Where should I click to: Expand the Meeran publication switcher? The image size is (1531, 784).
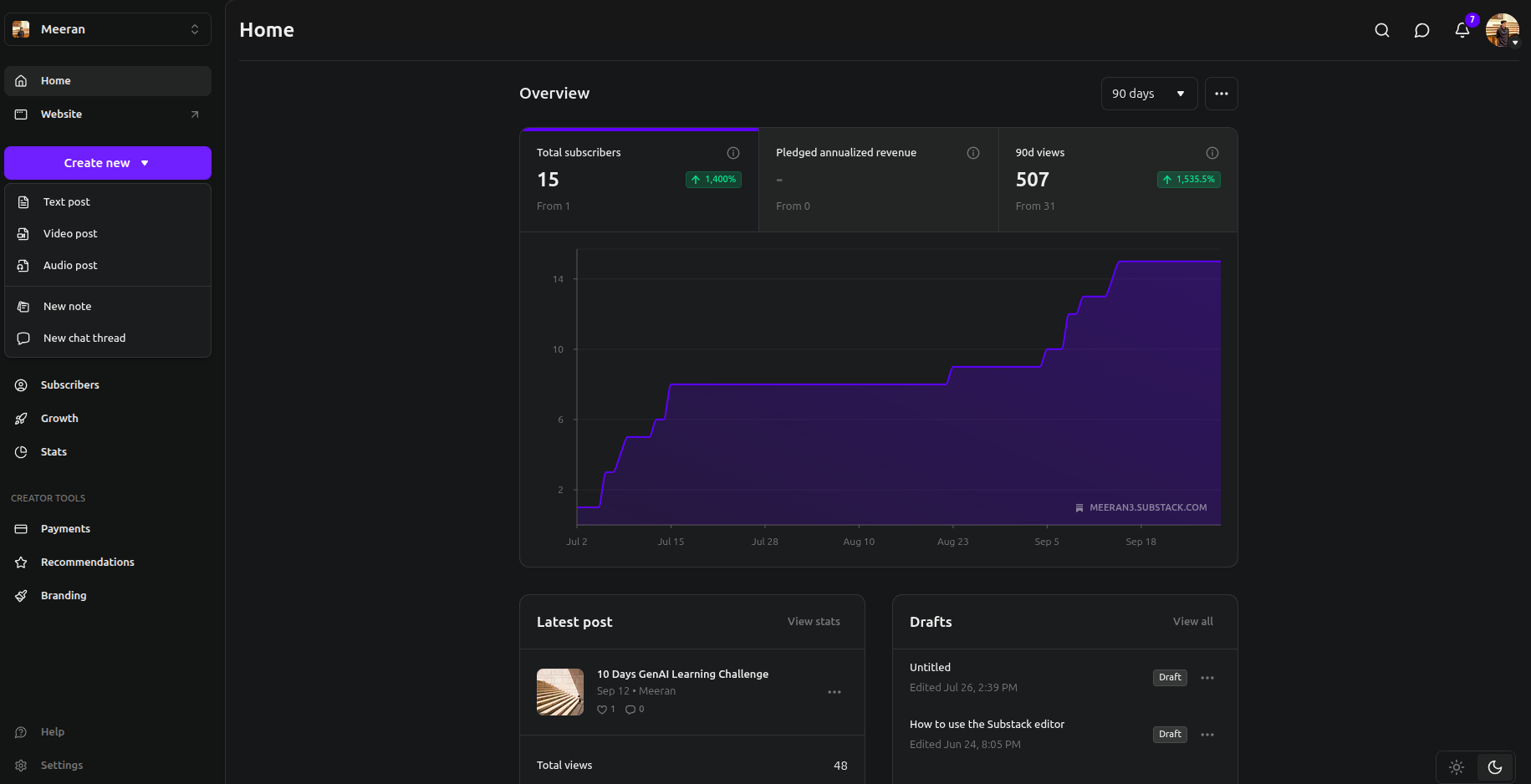pos(108,29)
